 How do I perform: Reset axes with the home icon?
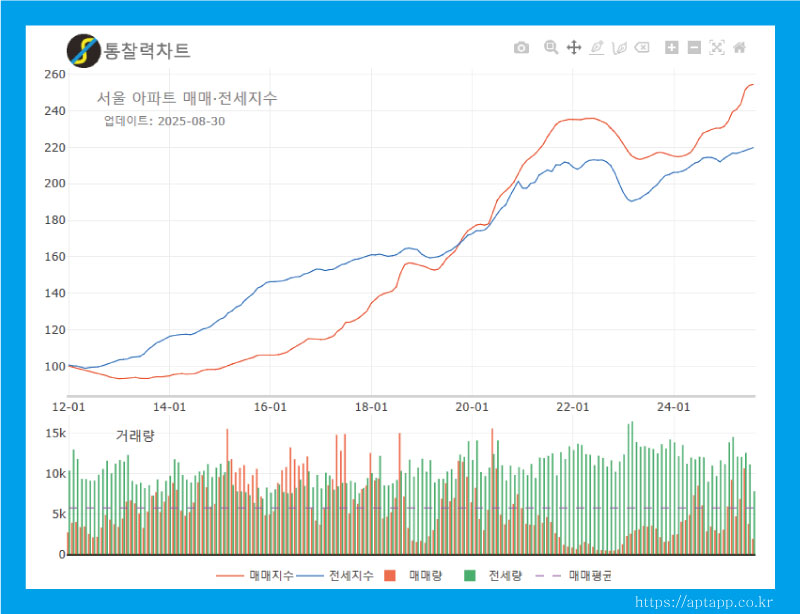[x=740, y=48]
